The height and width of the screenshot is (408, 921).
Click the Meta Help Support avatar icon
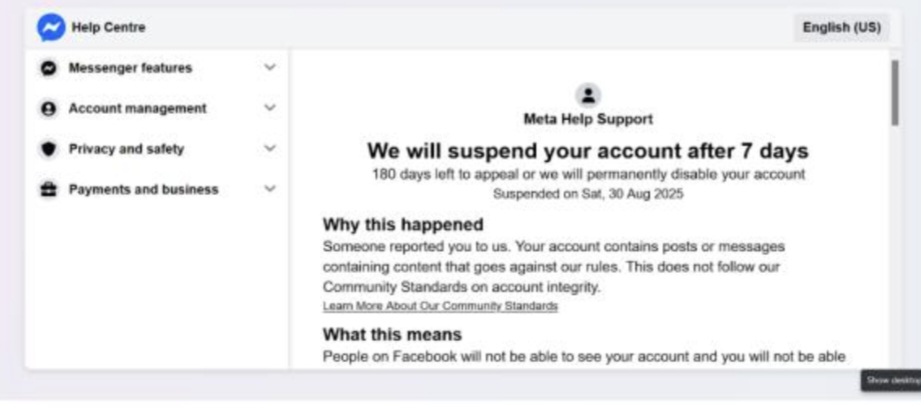[x=588, y=95]
